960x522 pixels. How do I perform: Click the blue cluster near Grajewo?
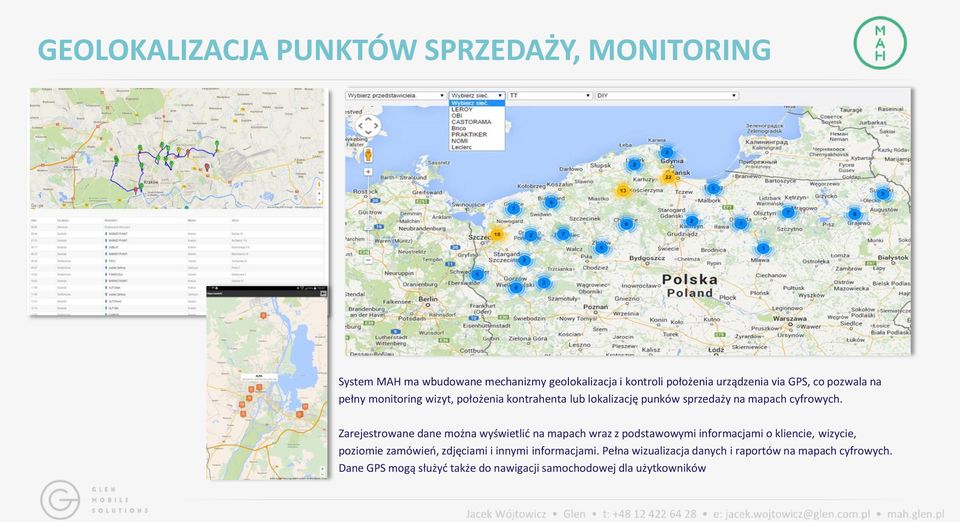click(x=855, y=214)
